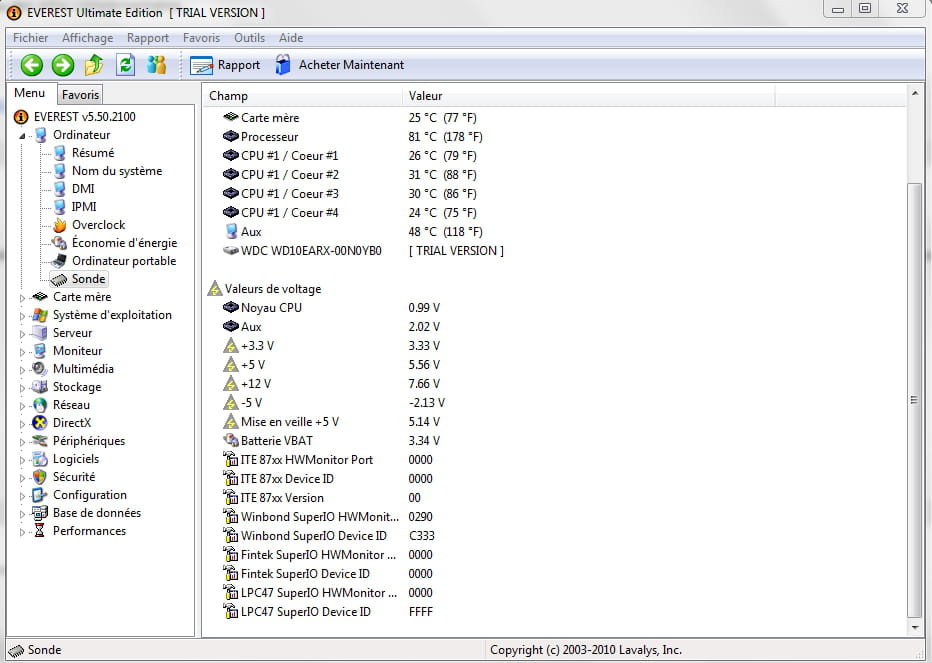This screenshot has width=932, height=663.
Task: Click the Valeur column header
Action: [x=425, y=96]
